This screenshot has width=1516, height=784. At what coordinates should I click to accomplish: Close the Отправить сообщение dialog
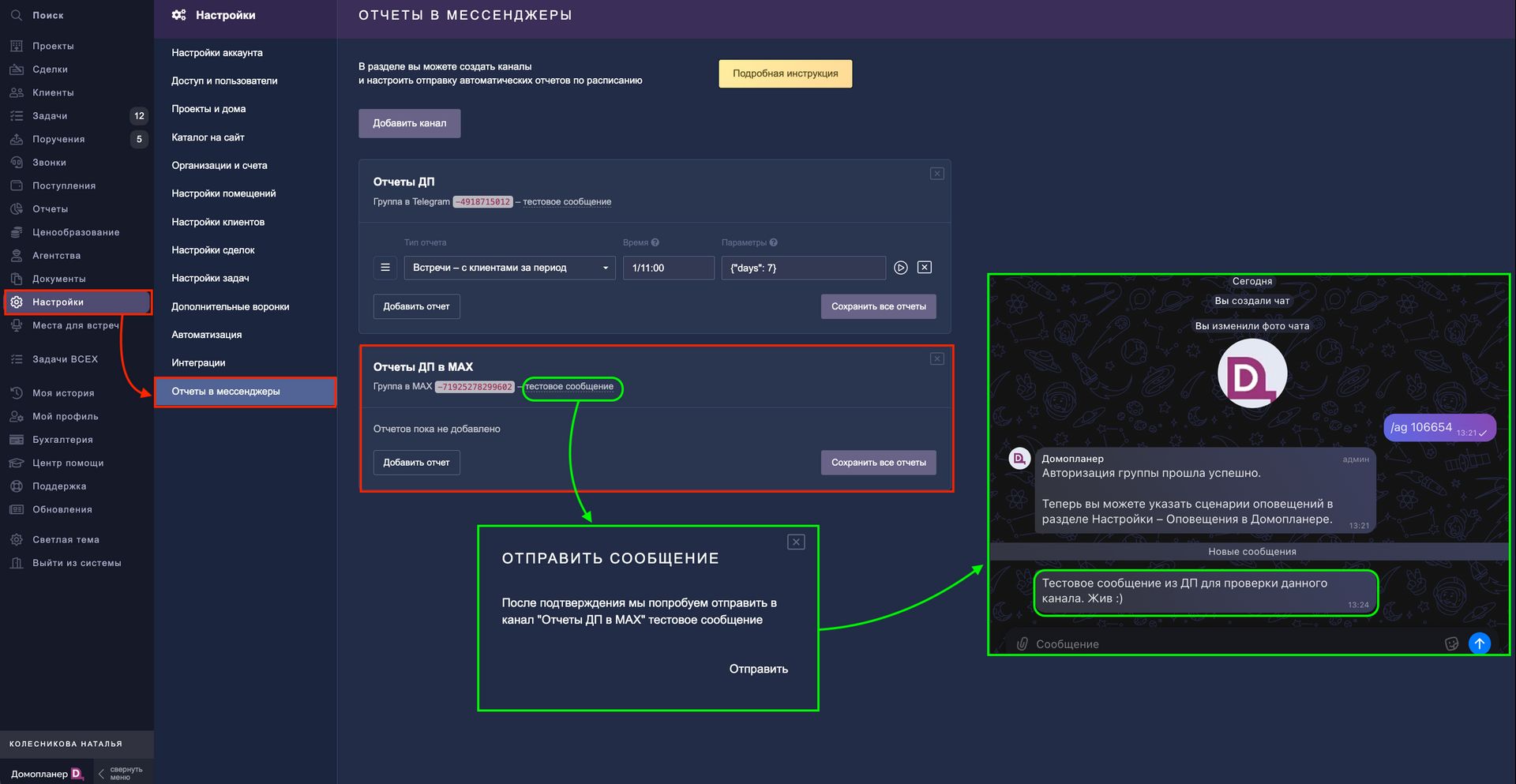[x=796, y=542]
